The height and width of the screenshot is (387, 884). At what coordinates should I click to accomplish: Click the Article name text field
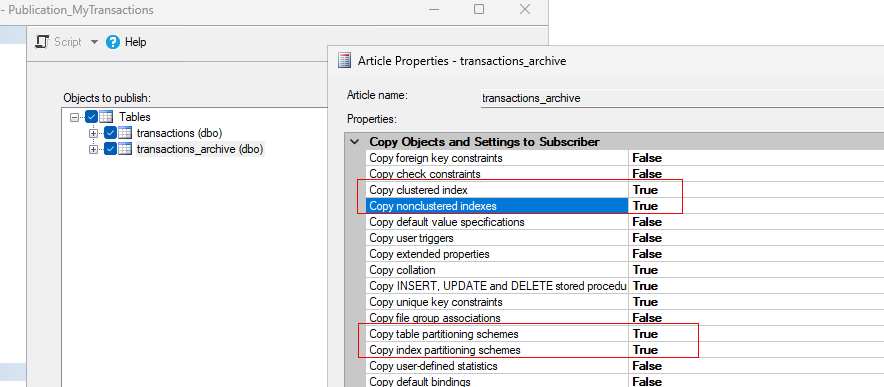[x=682, y=98]
